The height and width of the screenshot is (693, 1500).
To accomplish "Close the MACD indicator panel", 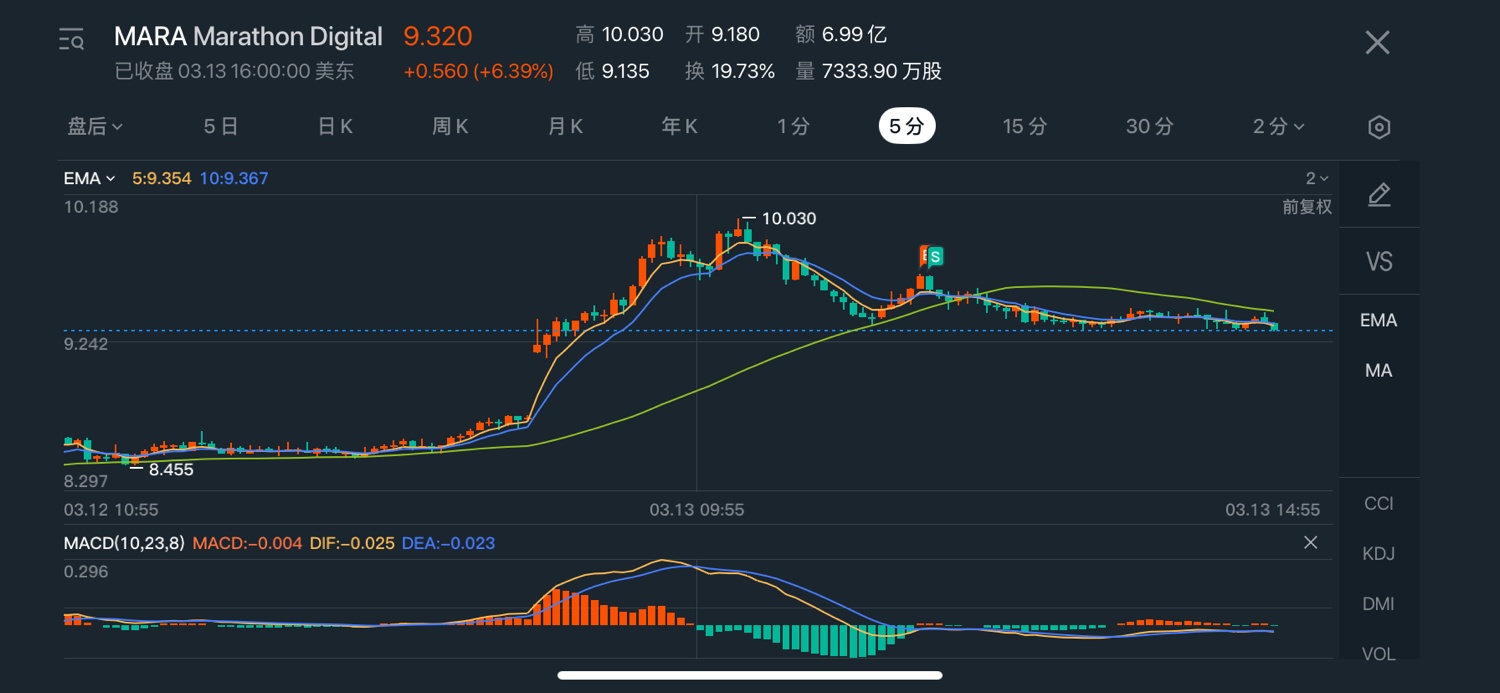I will [1310, 543].
